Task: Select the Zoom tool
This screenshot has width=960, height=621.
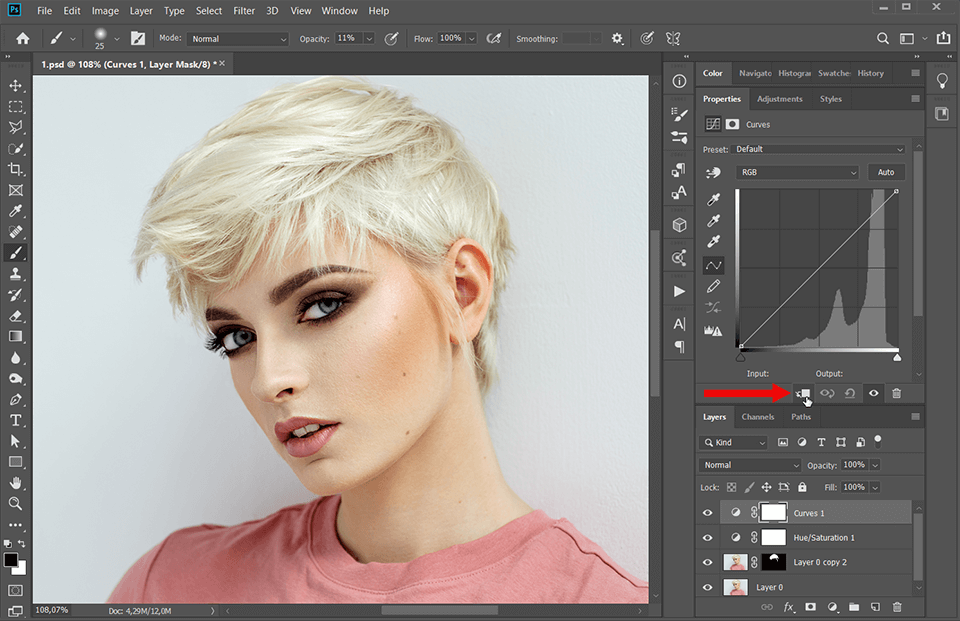Action: tap(15, 504)
